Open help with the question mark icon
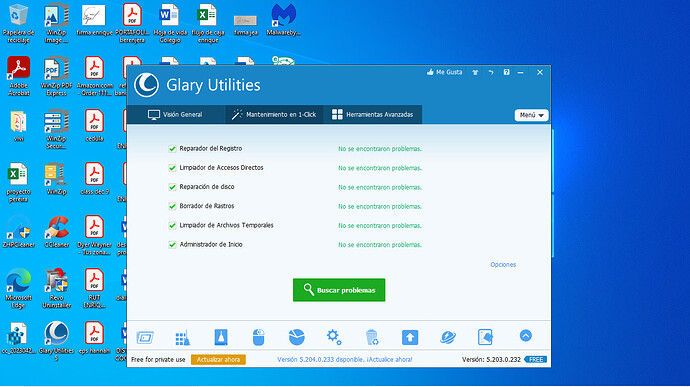Screen dimensions: 690x387 506,72
